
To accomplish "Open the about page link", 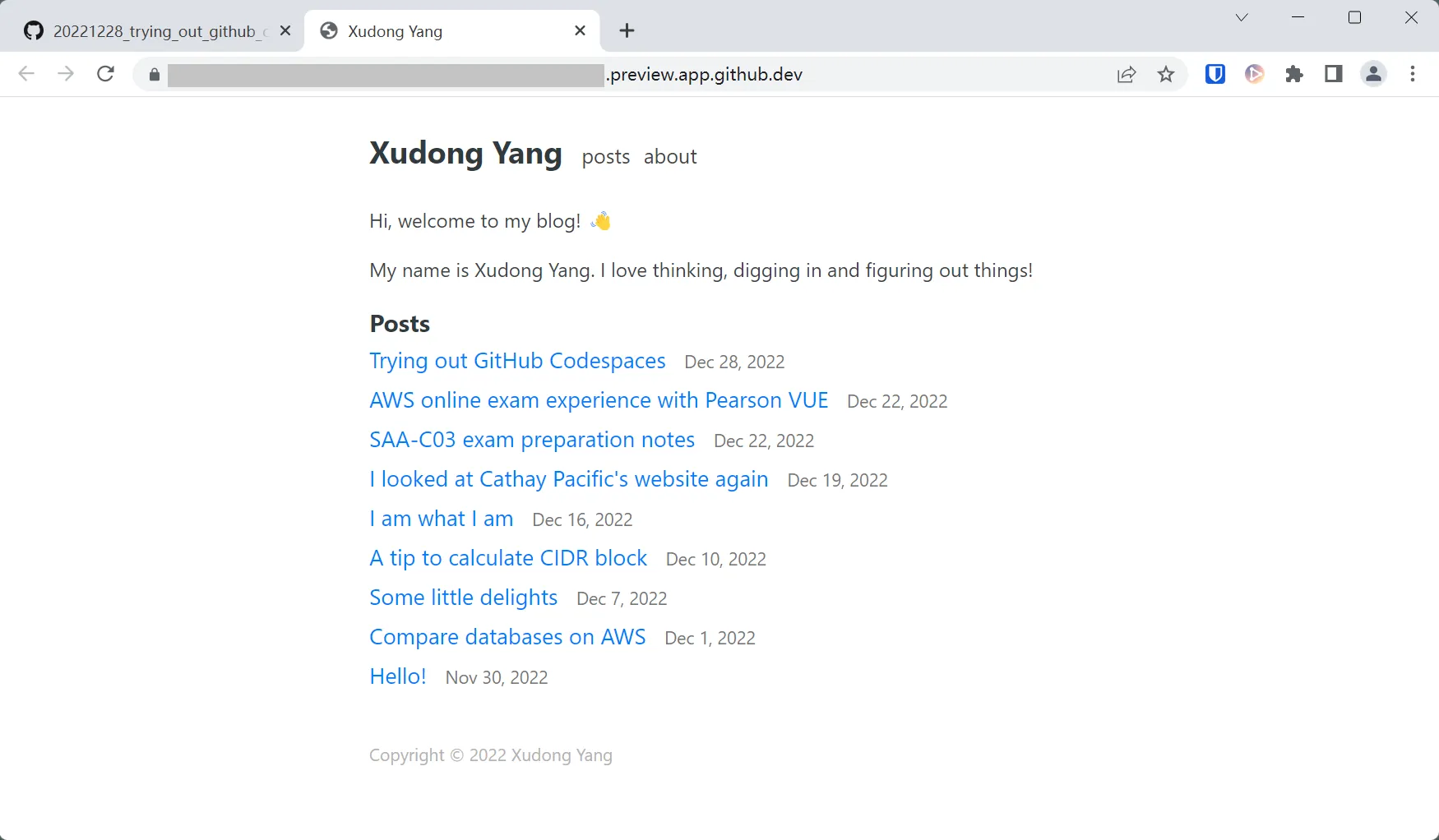I will (x=670, y=156).
